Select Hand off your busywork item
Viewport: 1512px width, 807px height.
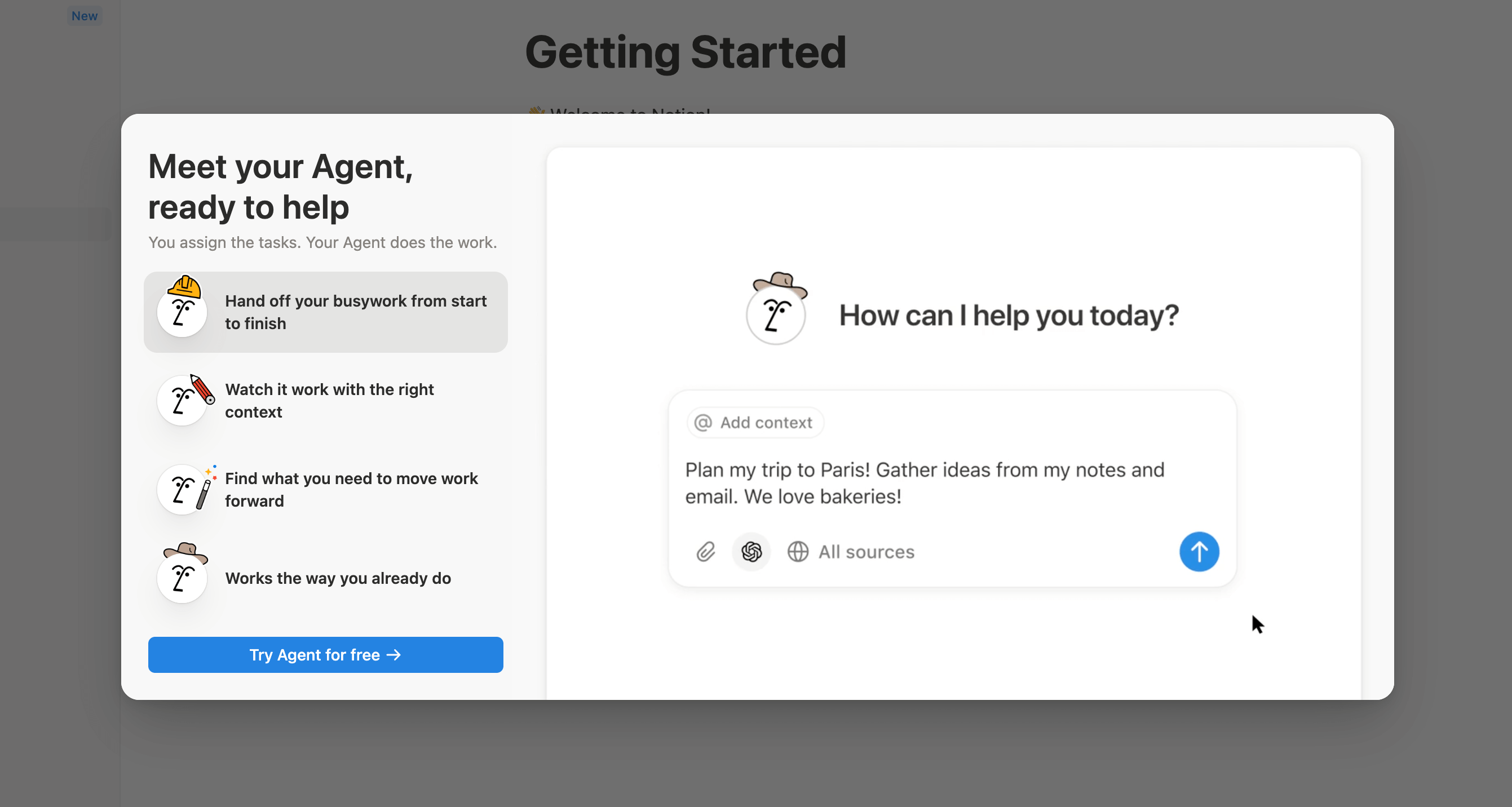[x=356, y=312]
